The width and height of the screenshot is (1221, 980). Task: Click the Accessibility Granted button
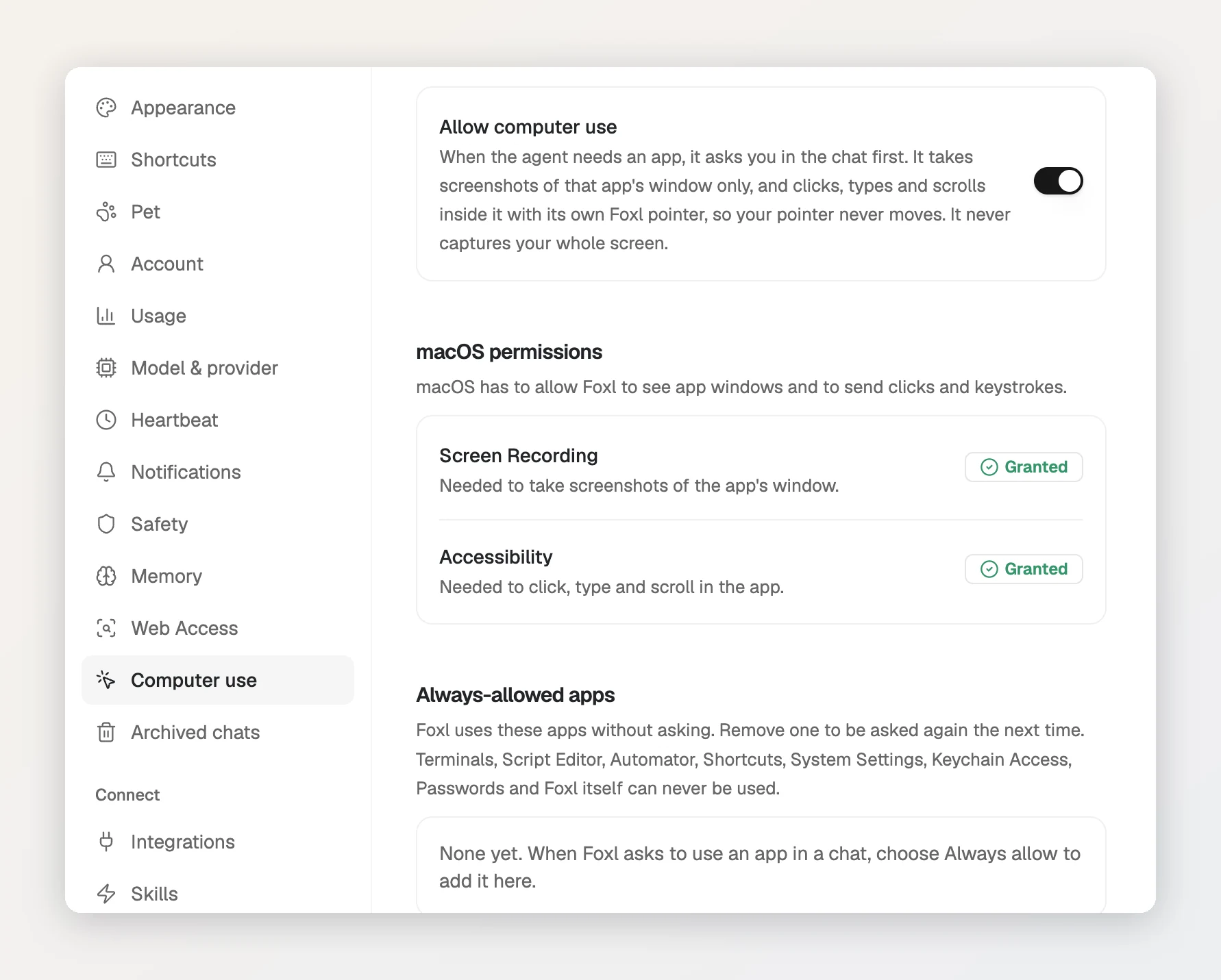click(x=1024, y=569)
